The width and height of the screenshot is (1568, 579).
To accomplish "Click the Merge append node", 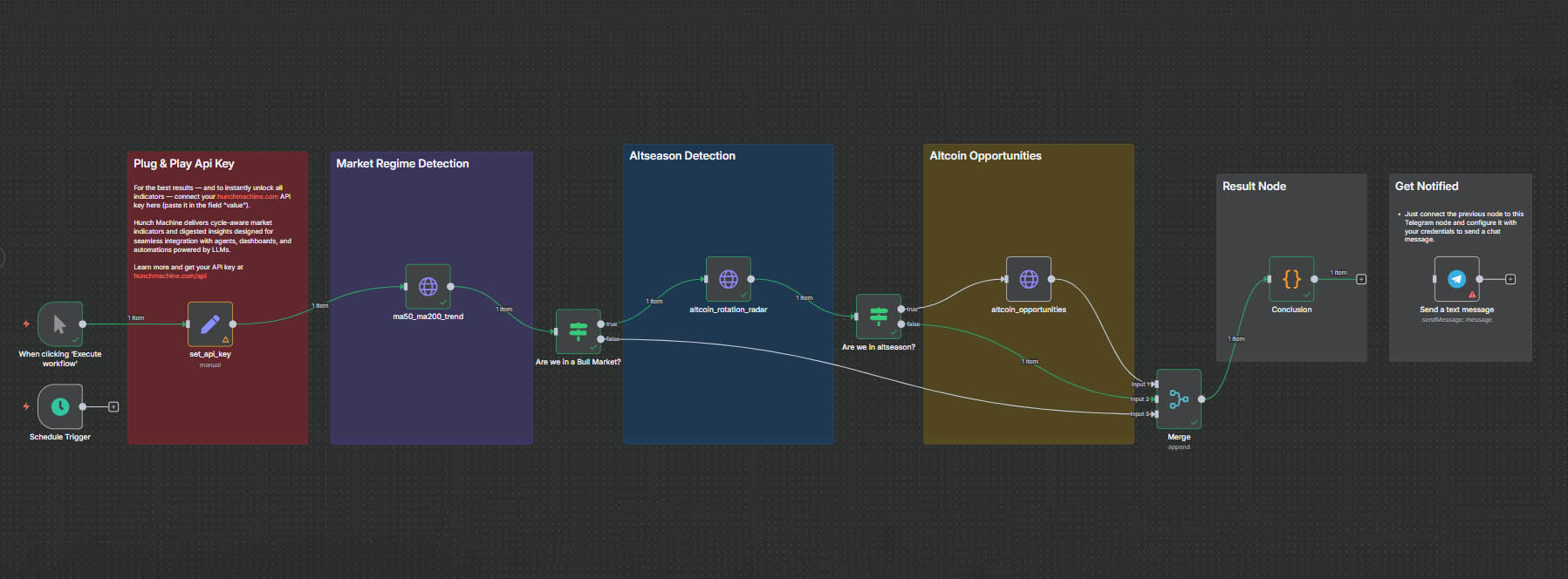I will (1178, 399).
